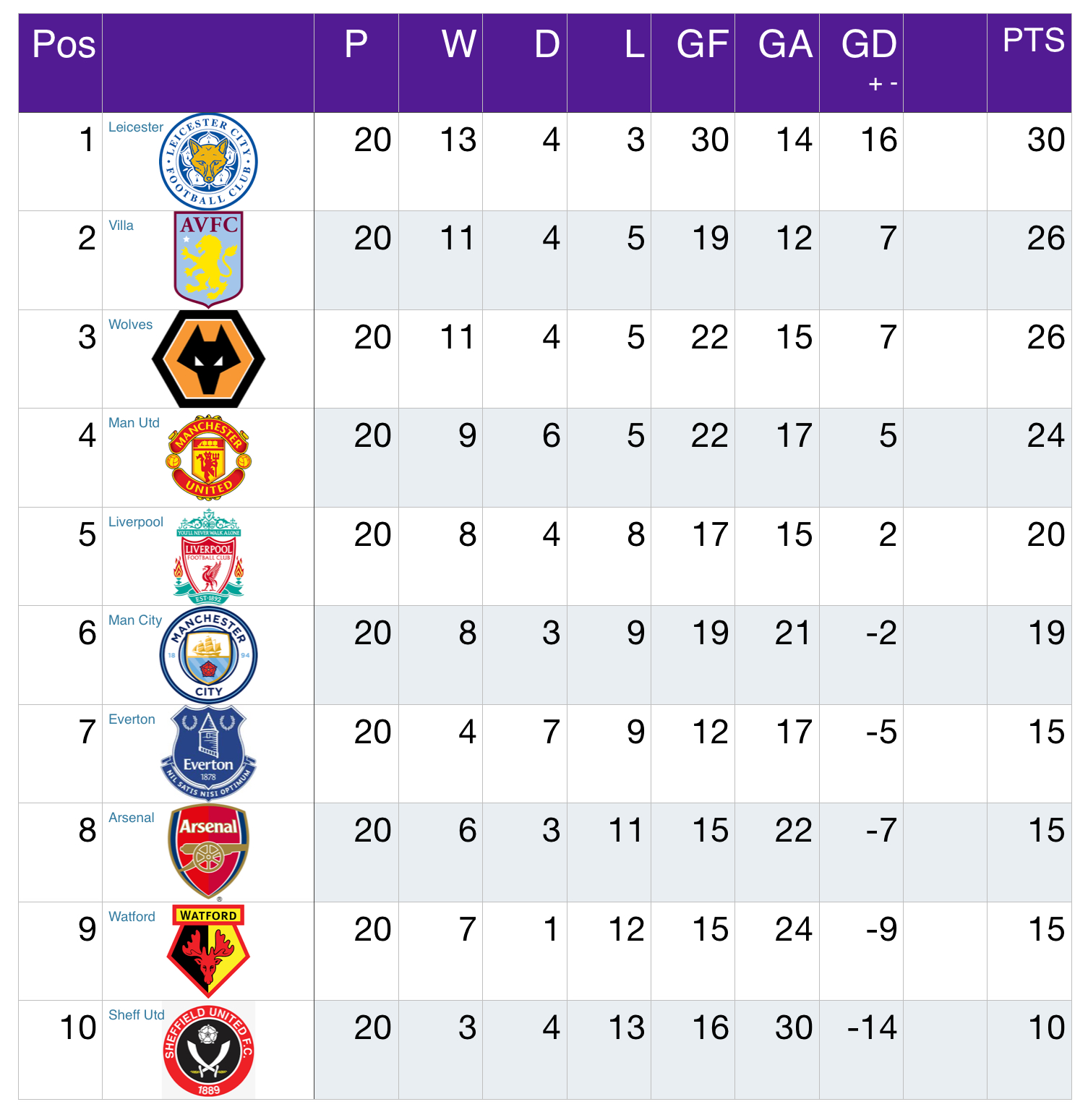Click the Arsenal cannon badge

[208, 852]
